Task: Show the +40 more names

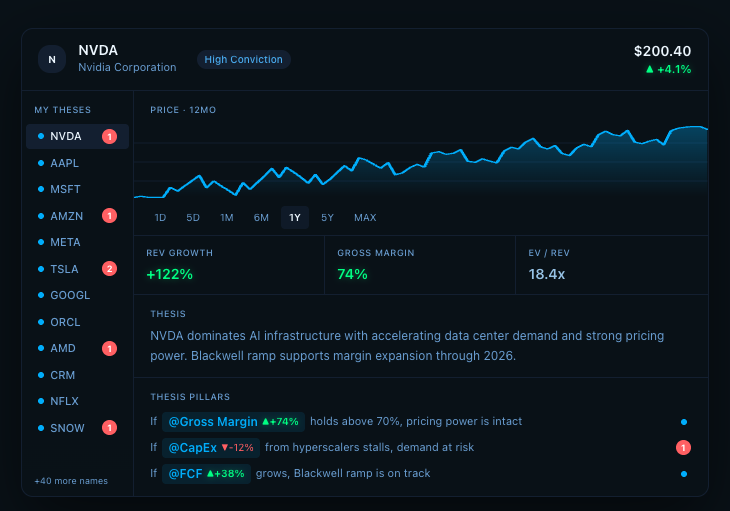Action: [71, 481]
